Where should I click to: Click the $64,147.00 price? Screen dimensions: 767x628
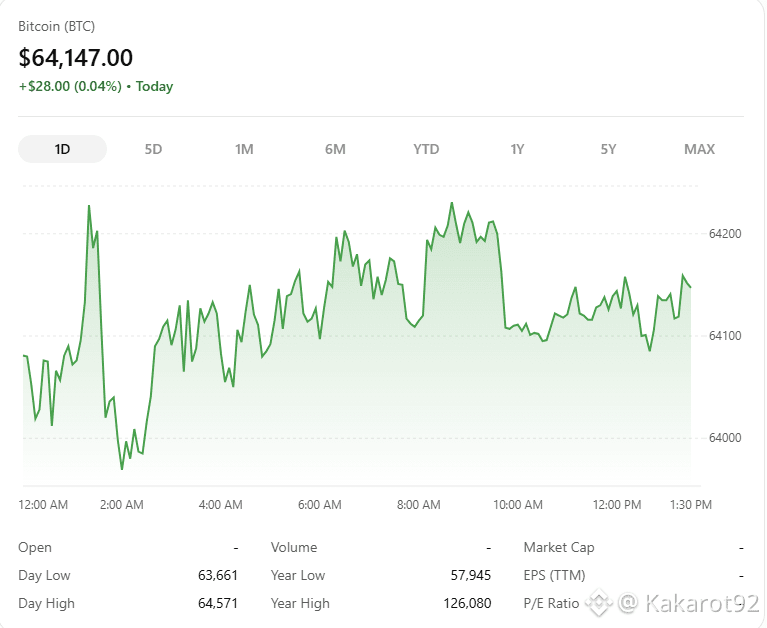(75, 57)
